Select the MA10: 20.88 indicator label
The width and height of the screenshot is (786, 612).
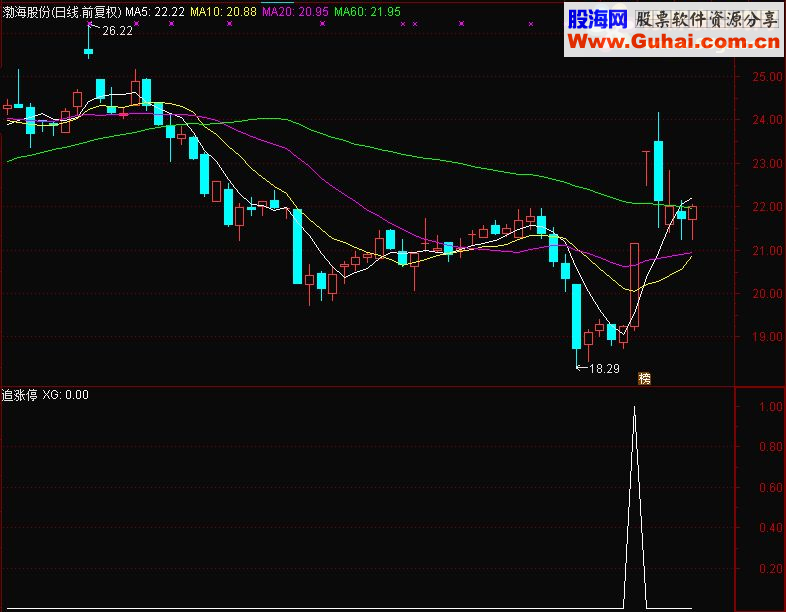pos(223,12)
